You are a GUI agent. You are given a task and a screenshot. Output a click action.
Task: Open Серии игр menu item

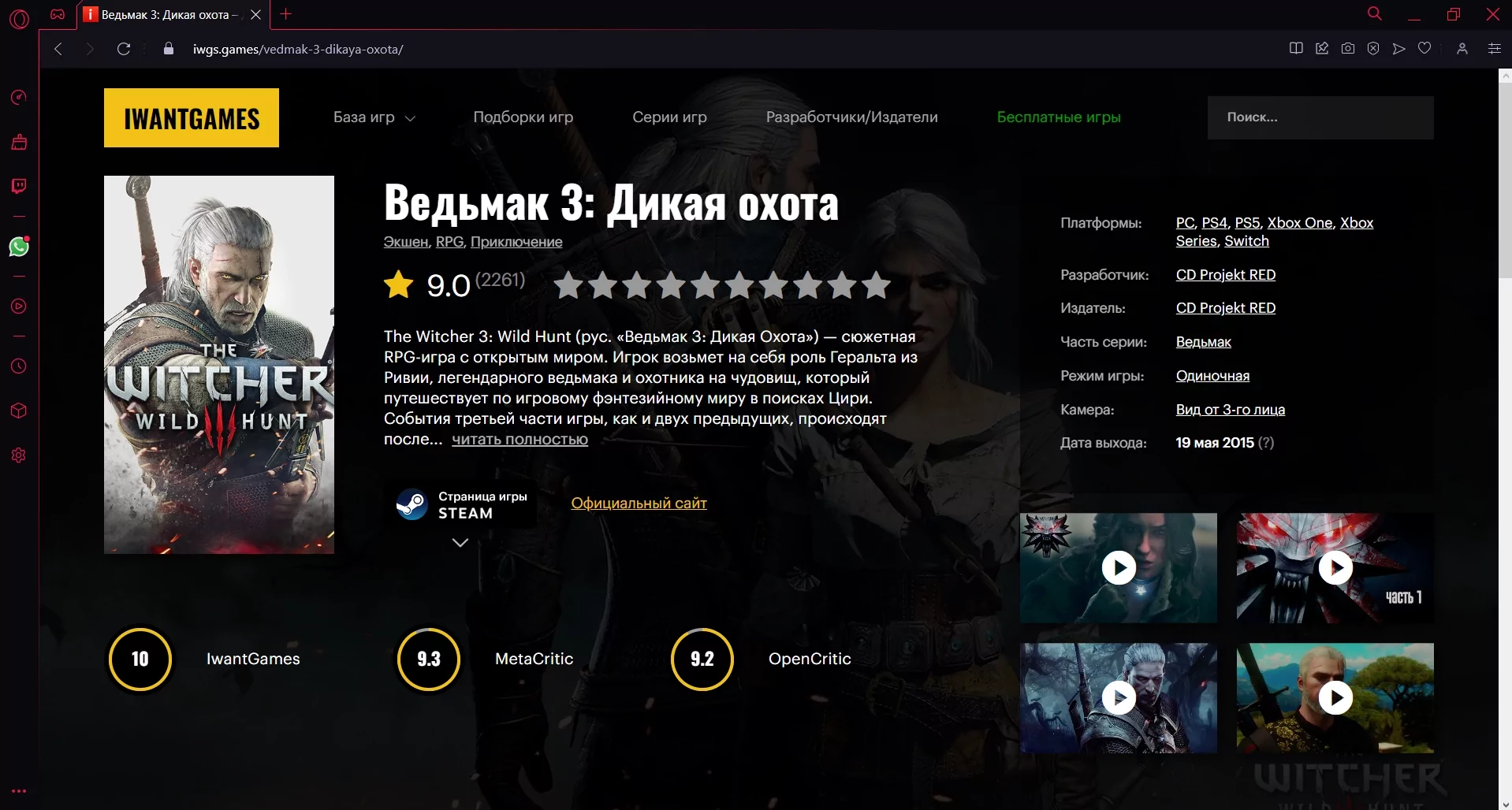click(669, 117)
